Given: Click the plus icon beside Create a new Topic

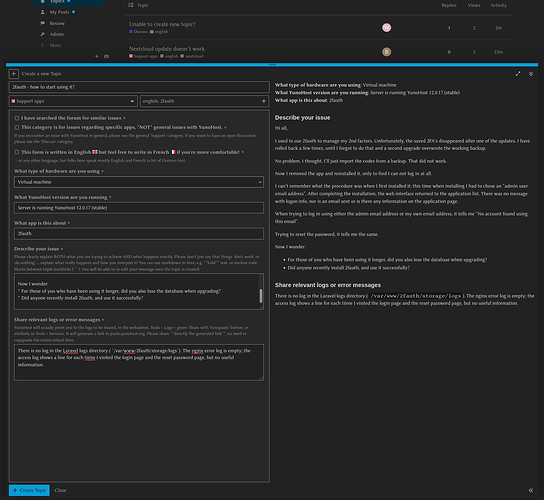Looking at the screenshot, I should (14, 74).
